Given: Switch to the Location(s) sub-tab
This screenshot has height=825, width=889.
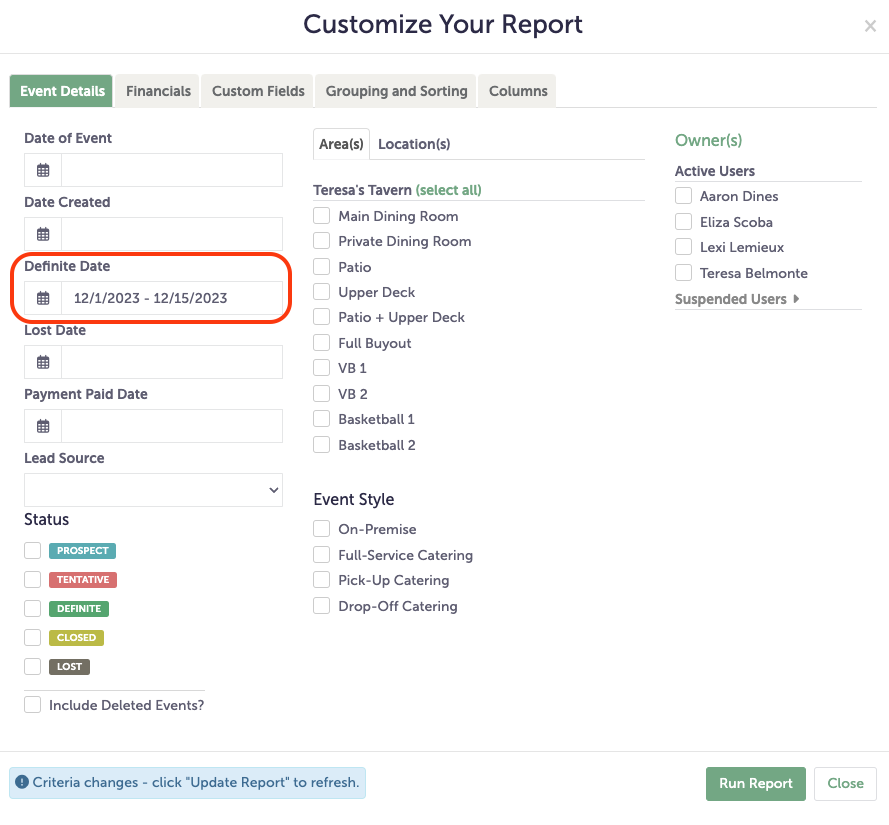Looking at the screenshot, I should [414, 144].
